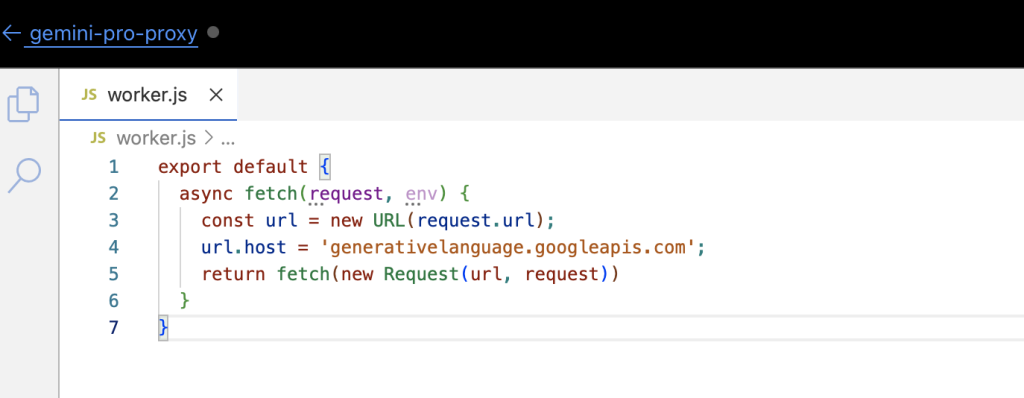Click line number 5 in the gutter
The width and height of the screenshot is (1024, 398).
114,274
